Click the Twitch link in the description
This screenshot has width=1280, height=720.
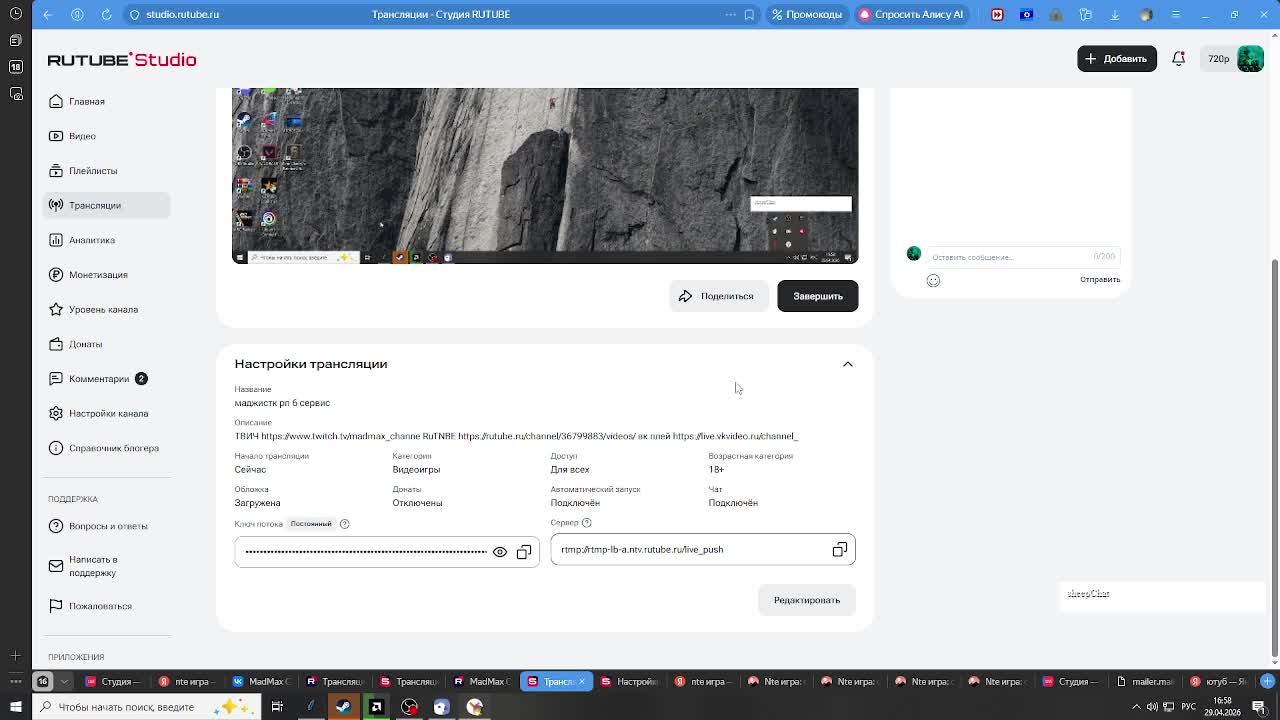(x=340, y=436)
